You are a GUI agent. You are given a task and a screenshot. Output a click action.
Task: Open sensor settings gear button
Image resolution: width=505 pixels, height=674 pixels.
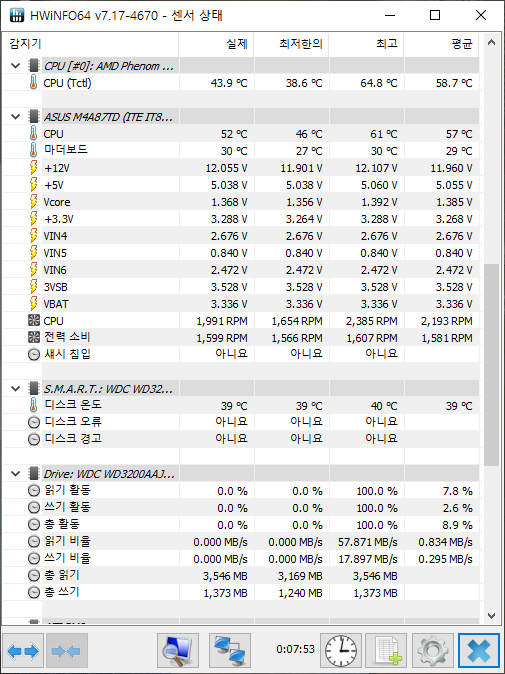433,651
